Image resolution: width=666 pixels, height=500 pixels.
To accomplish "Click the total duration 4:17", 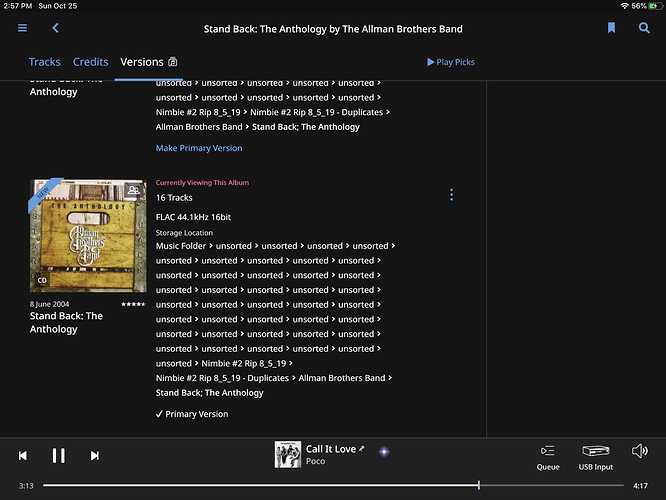I will click(640, 486).
